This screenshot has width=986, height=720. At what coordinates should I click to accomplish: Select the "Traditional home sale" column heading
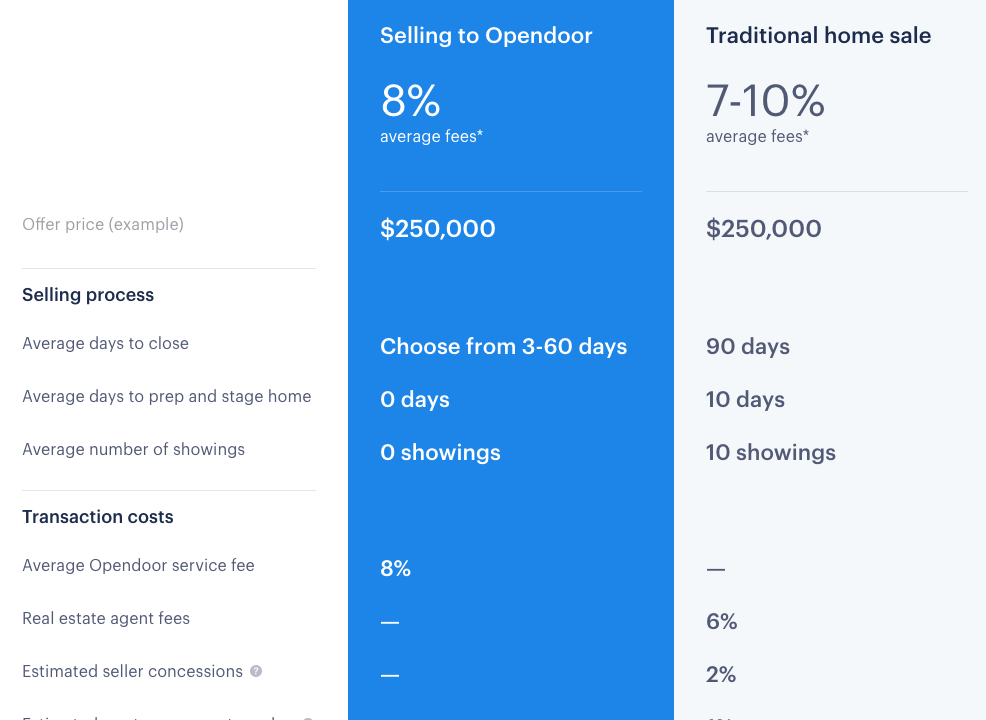[818, 36]
